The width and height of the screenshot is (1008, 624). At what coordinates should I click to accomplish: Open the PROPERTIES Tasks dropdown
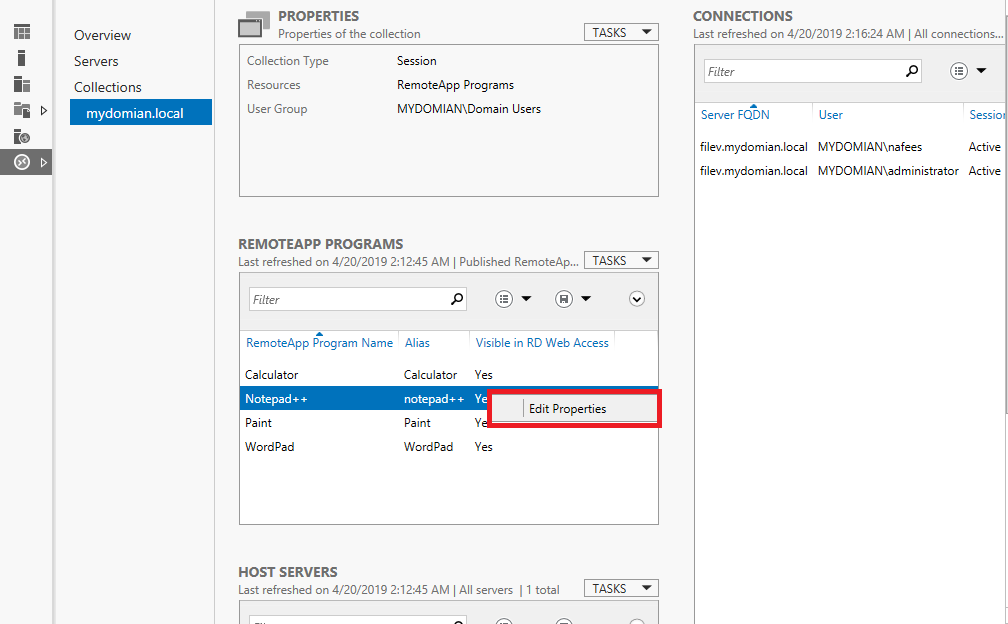tap(620, 31)
